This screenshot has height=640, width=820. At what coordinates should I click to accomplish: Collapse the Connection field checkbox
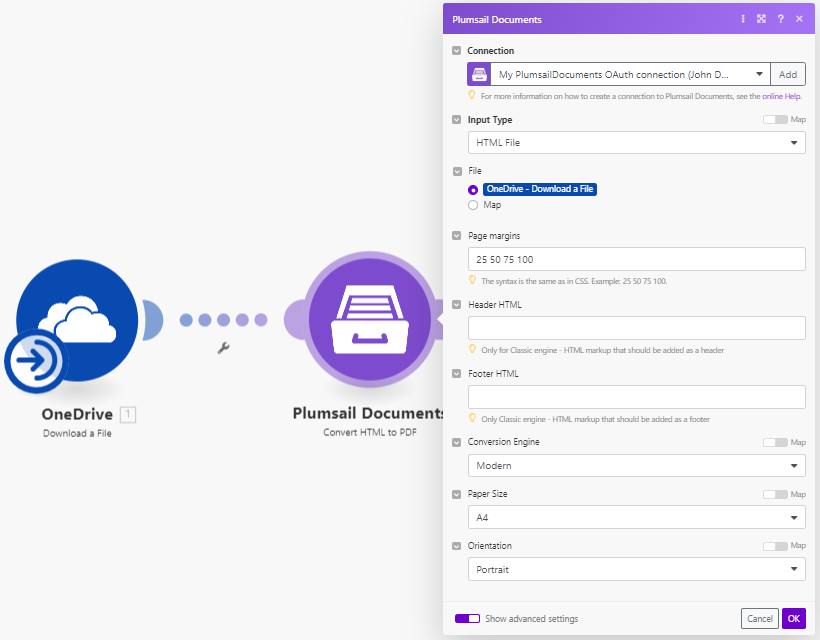(457, 51)
